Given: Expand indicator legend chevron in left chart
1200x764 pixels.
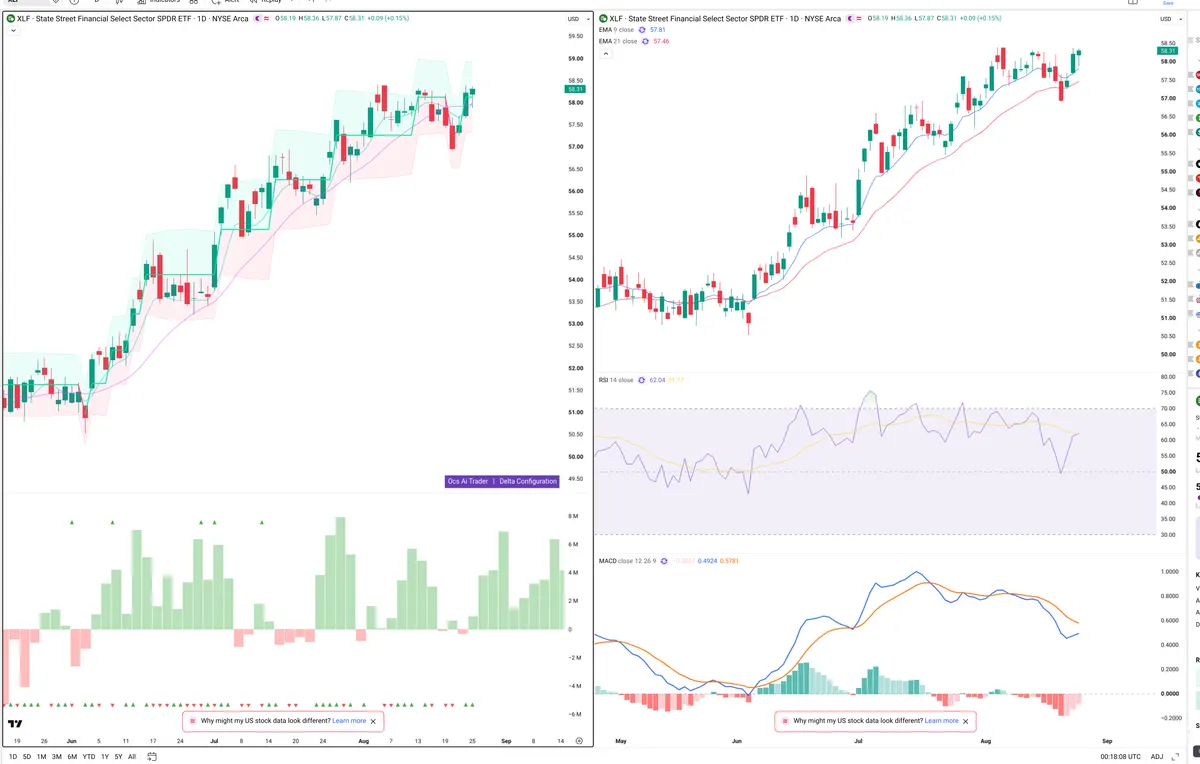Looking at the screenshot, I should [13, 30].
